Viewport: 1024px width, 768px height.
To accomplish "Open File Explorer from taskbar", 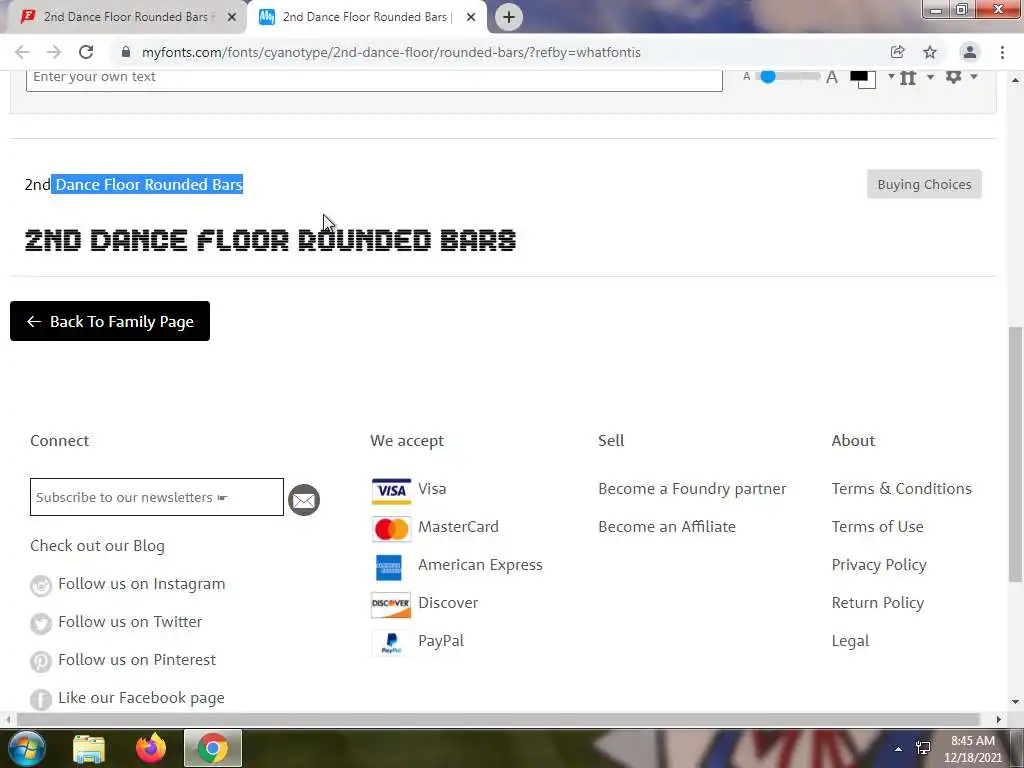I will coord(89,748).
